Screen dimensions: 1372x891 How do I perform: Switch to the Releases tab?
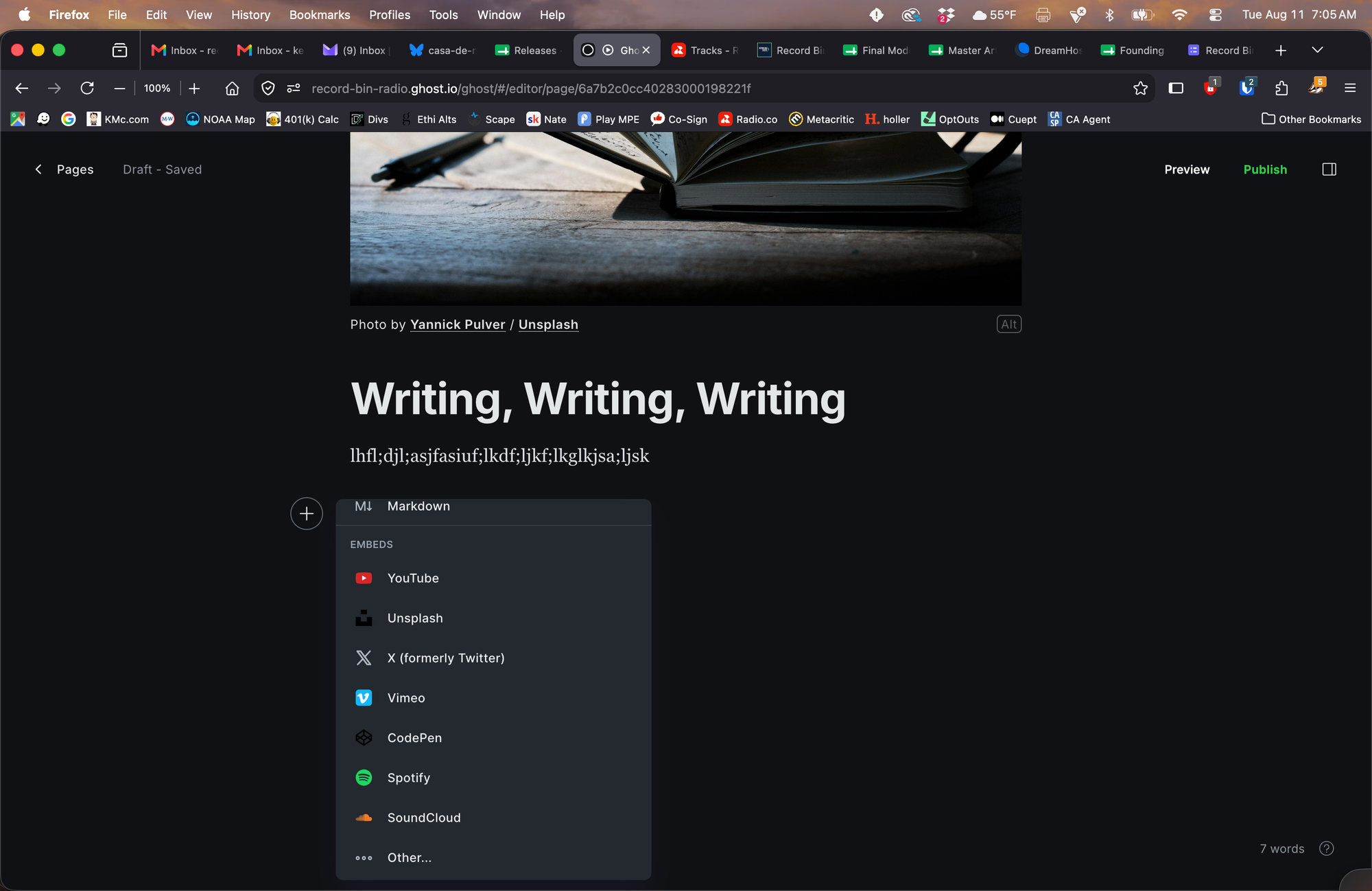pos(528,50)
